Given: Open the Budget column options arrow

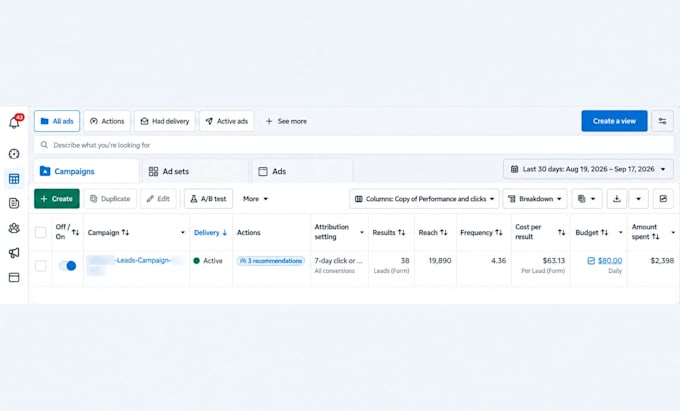Looking at the screenshot, I should pos(621,233).
